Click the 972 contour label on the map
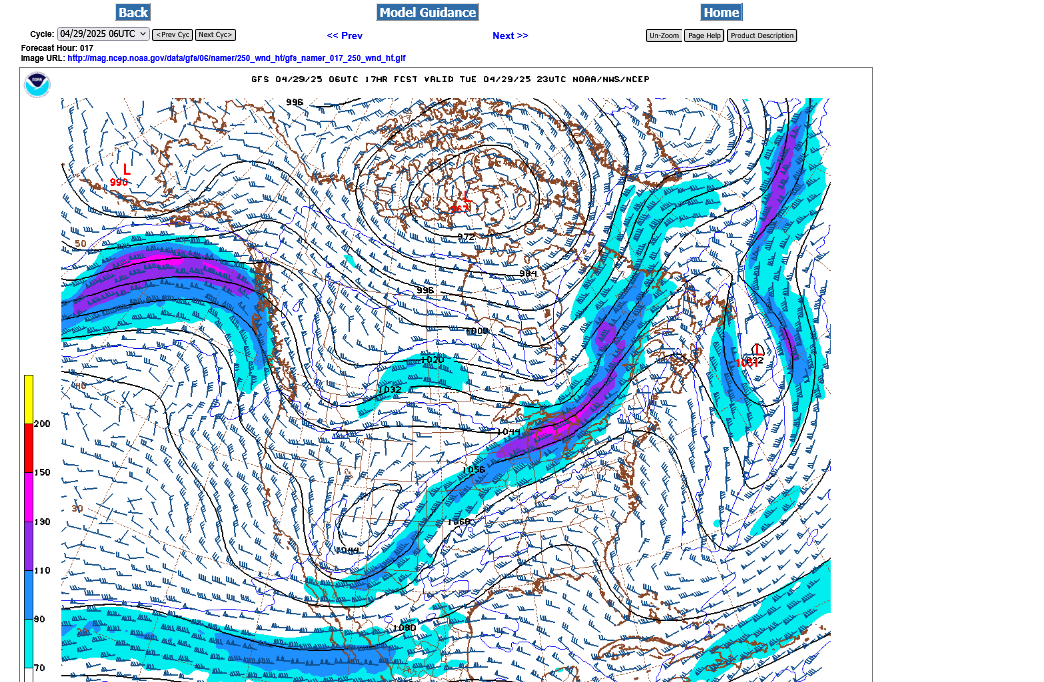Viewport: 1044px width, 682px height. 466,236
